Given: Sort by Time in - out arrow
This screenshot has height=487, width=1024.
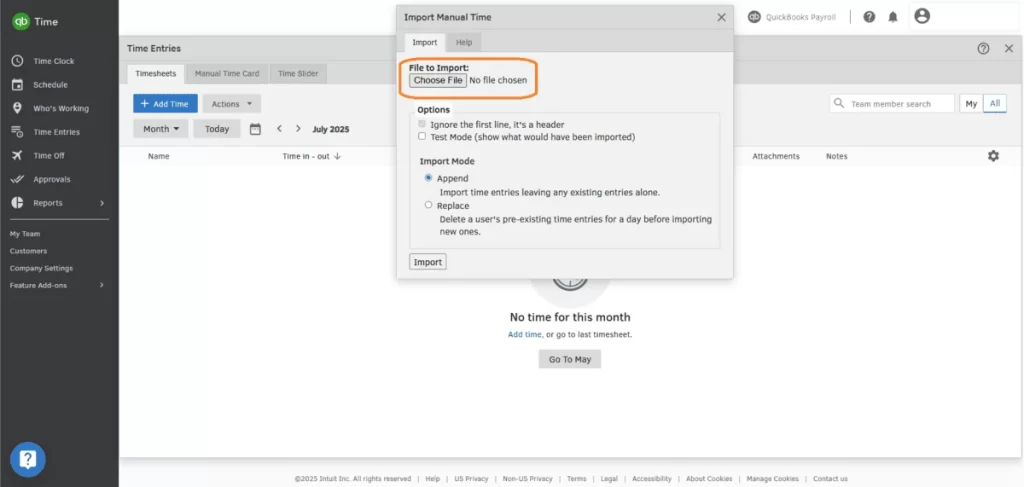Looking at the screenshot, I should coord(338,157).
